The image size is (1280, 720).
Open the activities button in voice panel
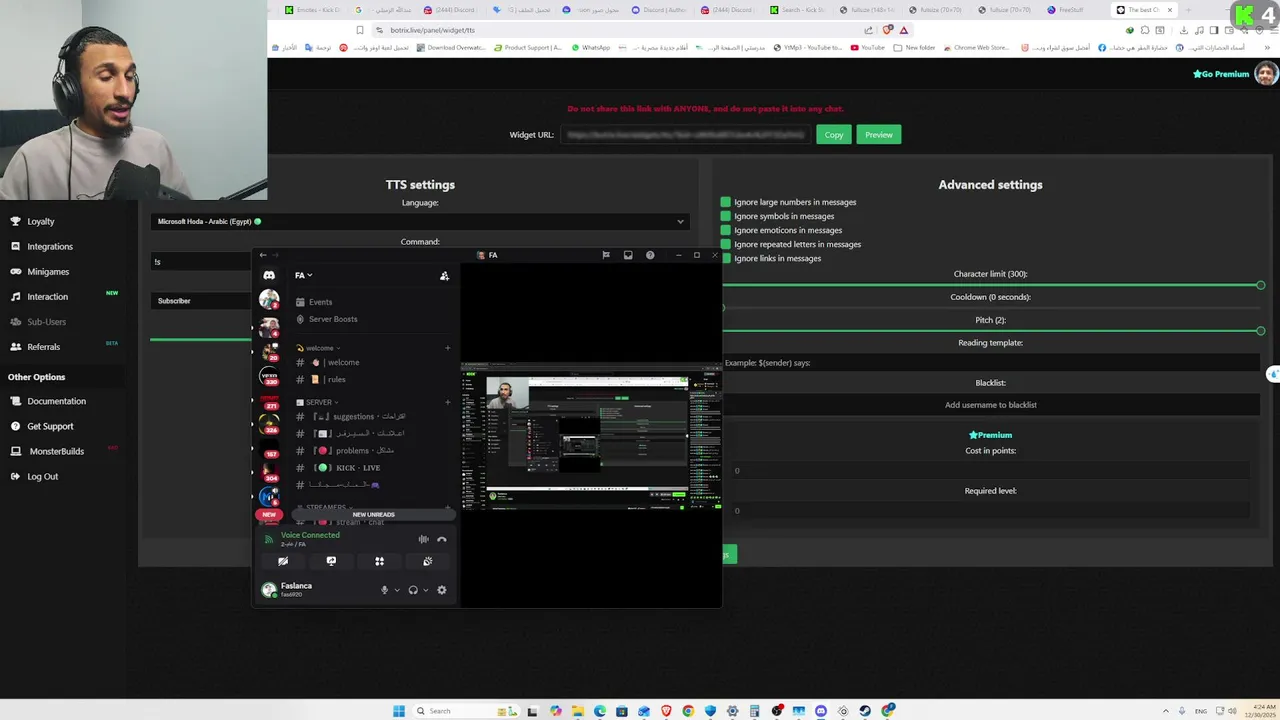pyautogui.click(x=379, y=561)
